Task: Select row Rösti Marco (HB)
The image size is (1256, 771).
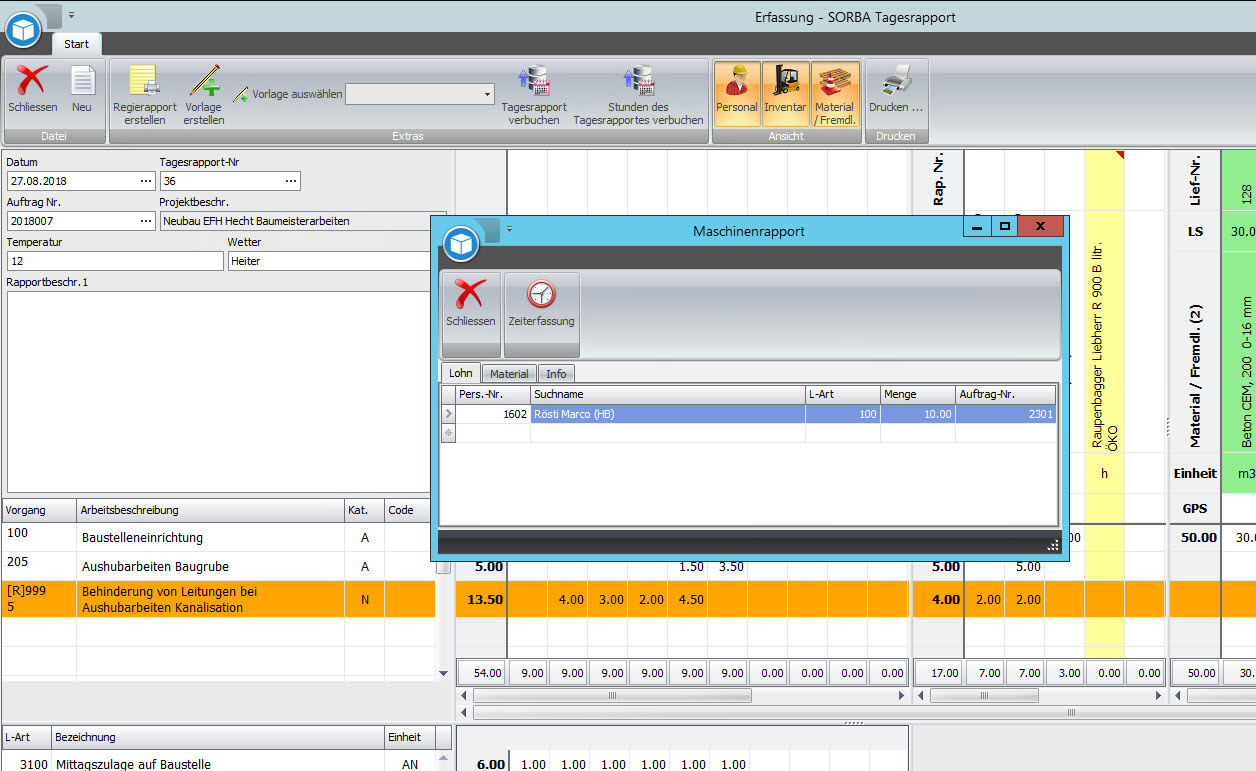Action: [748, 414]
